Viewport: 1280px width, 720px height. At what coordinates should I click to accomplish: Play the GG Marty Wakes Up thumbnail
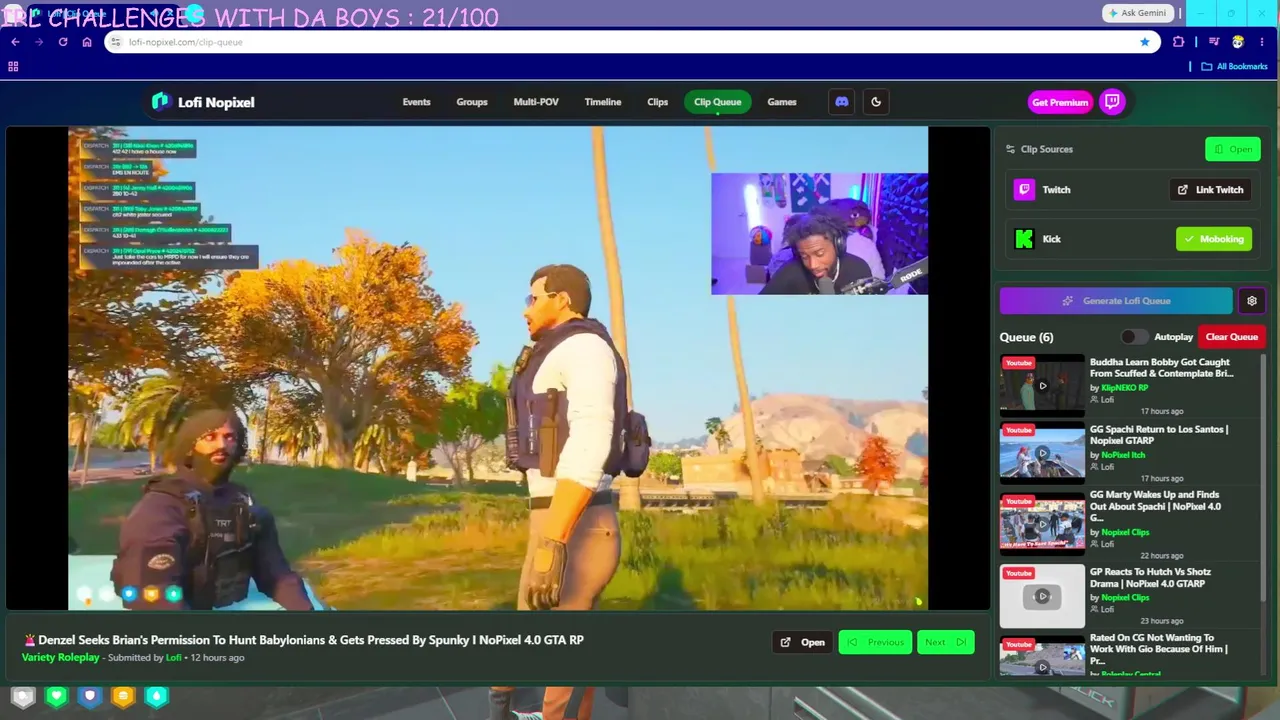tap(1042, 523)
